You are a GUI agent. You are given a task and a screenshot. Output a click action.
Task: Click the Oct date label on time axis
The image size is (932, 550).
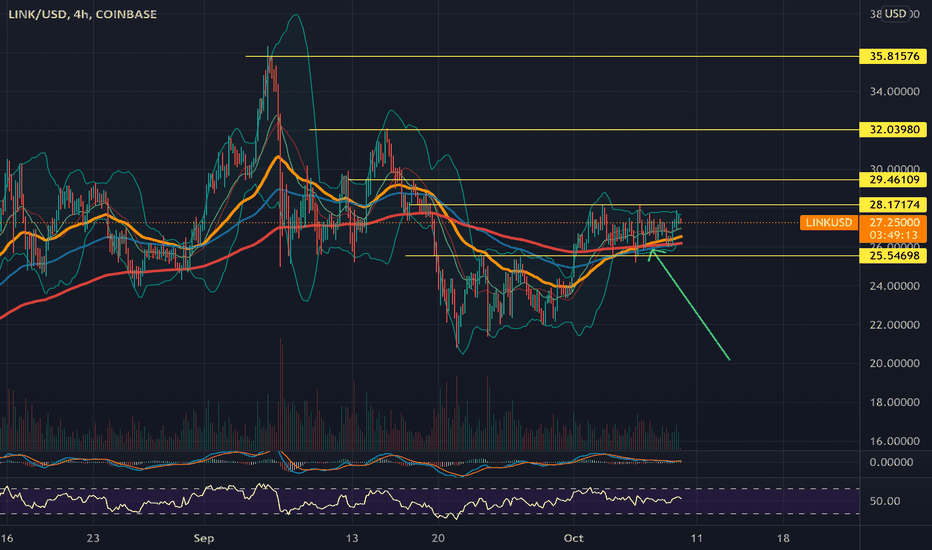coord(574,538)
